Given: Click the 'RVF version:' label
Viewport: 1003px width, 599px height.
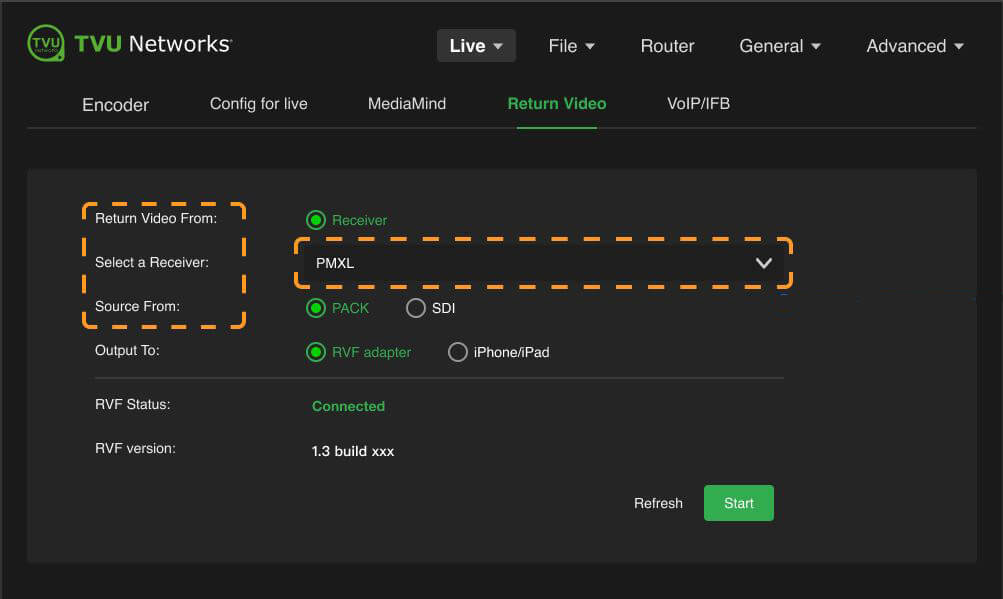Looking at the screenshot, I should 135,449.
